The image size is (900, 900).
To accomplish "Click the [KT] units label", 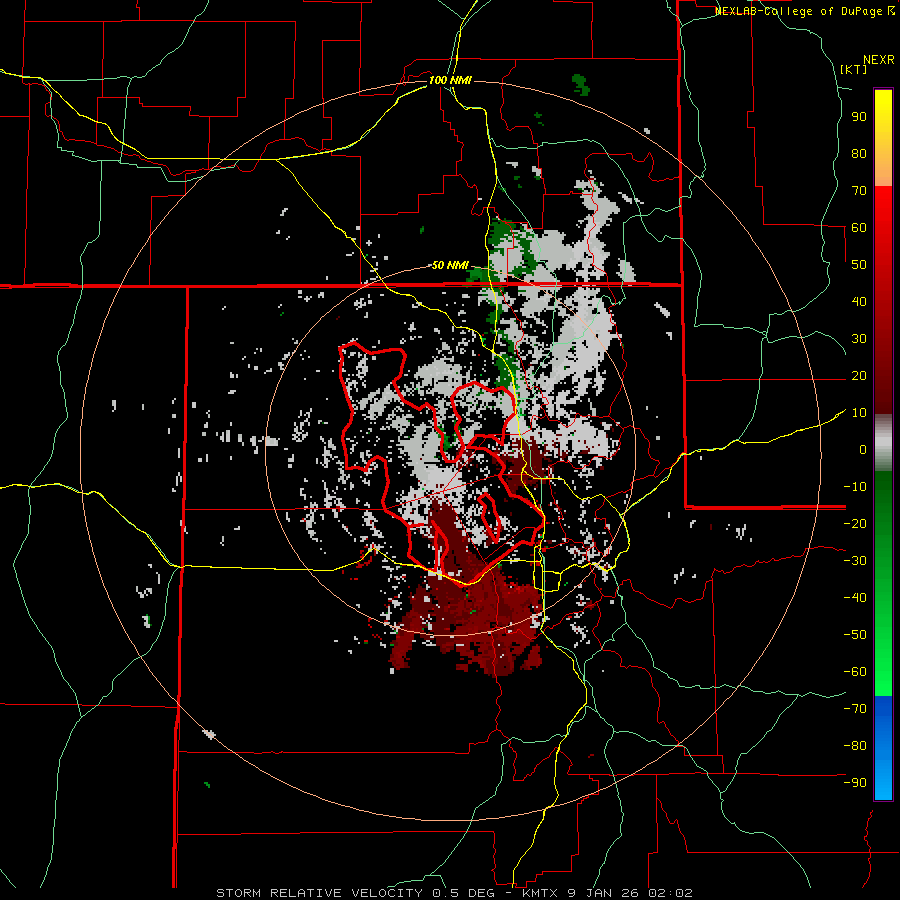I will (854, 69).
